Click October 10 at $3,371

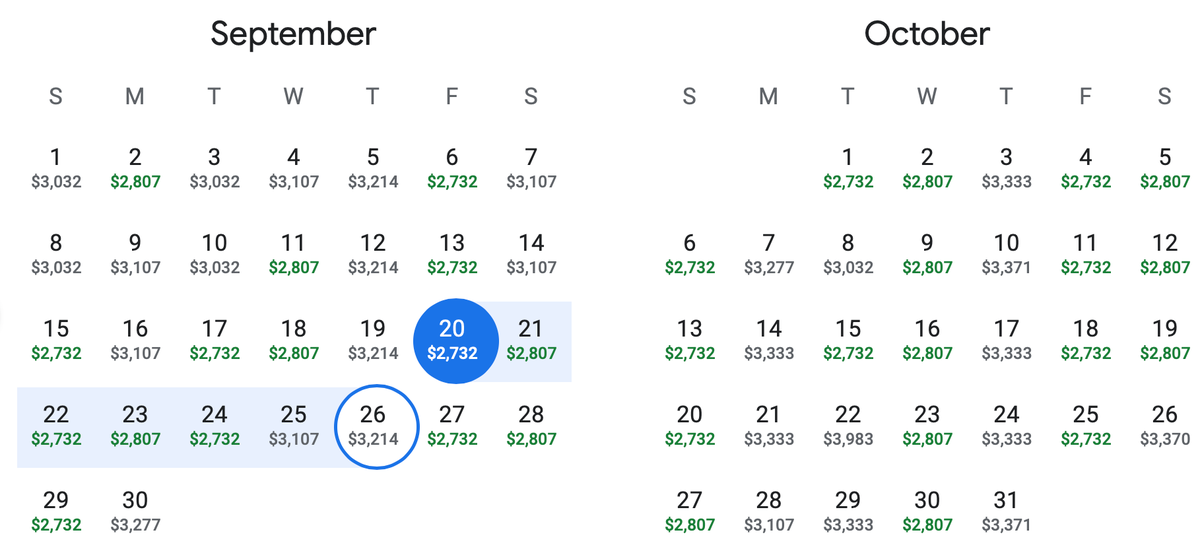click(x=1006, y=255)
